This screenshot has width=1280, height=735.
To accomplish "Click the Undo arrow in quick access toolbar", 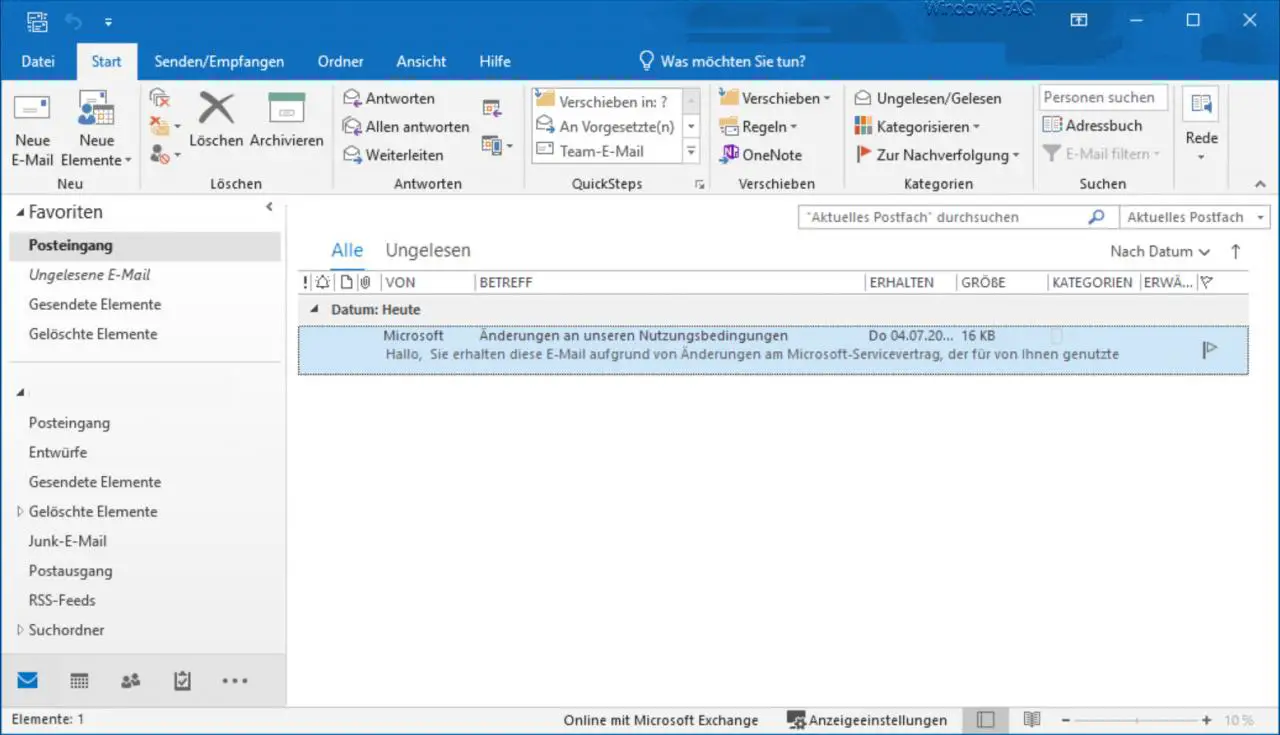I will (x=74, y=20).
